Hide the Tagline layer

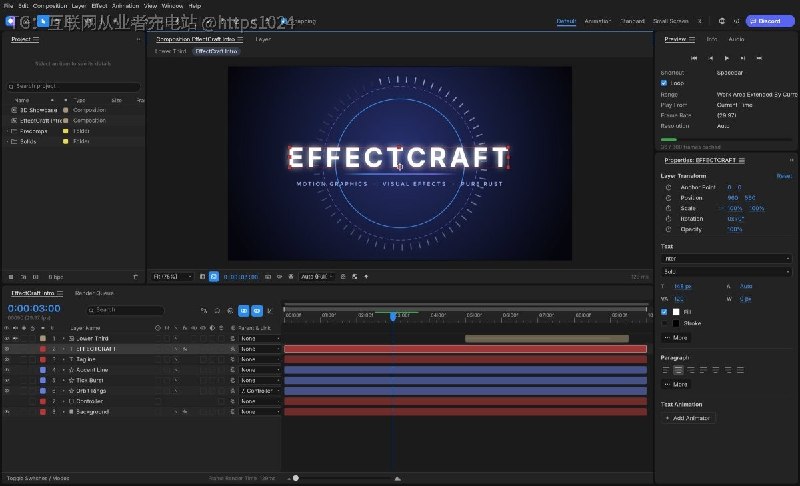[x=7, y=360]
